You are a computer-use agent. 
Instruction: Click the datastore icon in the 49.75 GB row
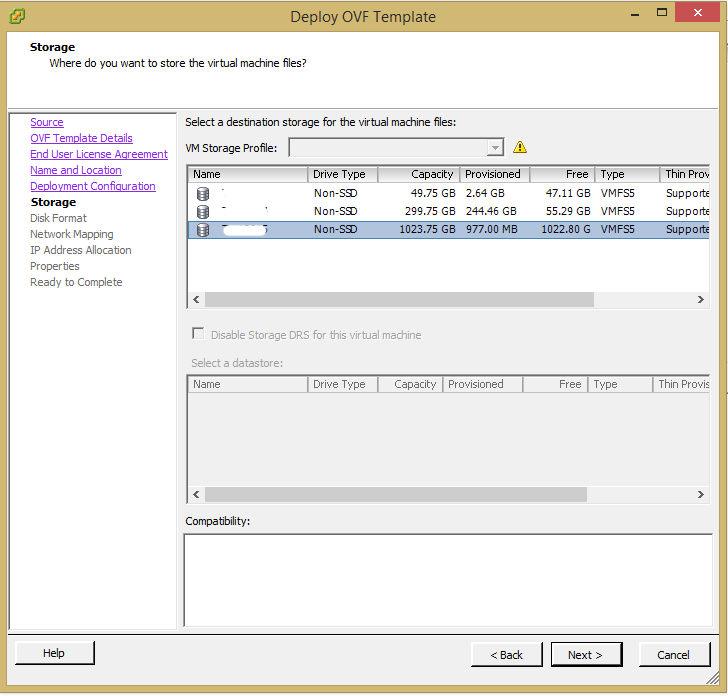point(203,194)
